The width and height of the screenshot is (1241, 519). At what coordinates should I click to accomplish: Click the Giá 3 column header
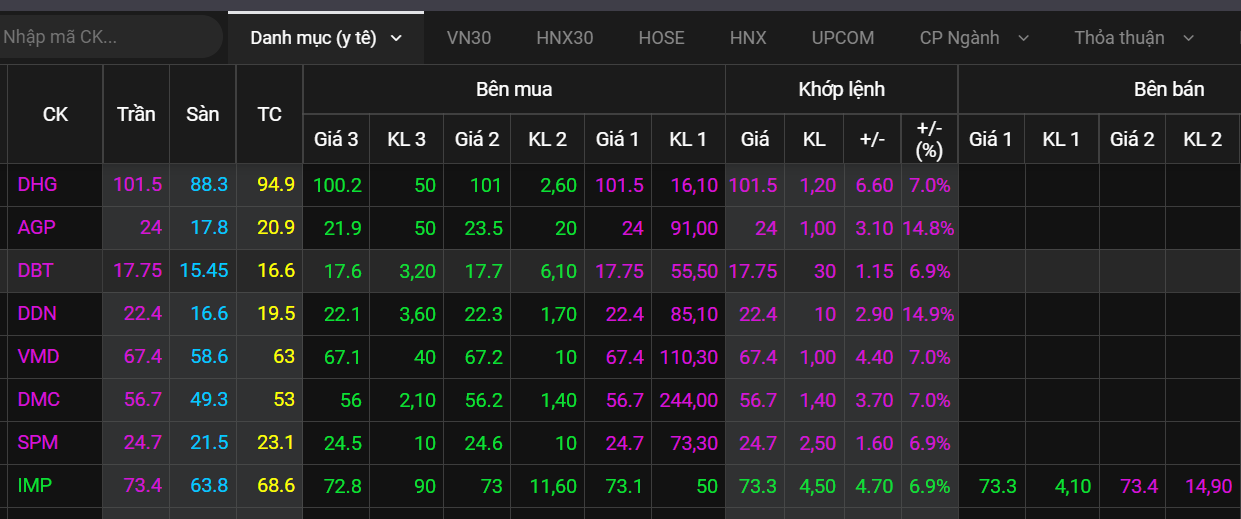click(x=336, y=139)
